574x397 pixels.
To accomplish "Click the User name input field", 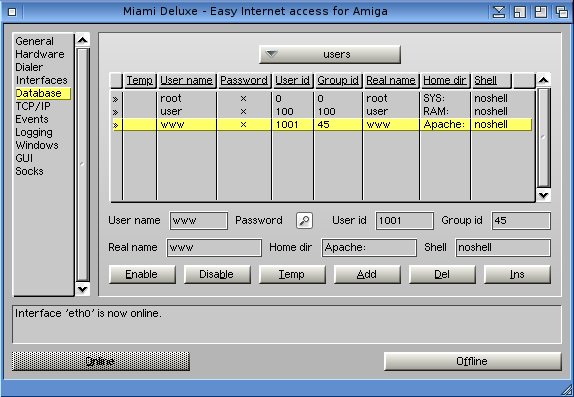I will coord(199,220).
